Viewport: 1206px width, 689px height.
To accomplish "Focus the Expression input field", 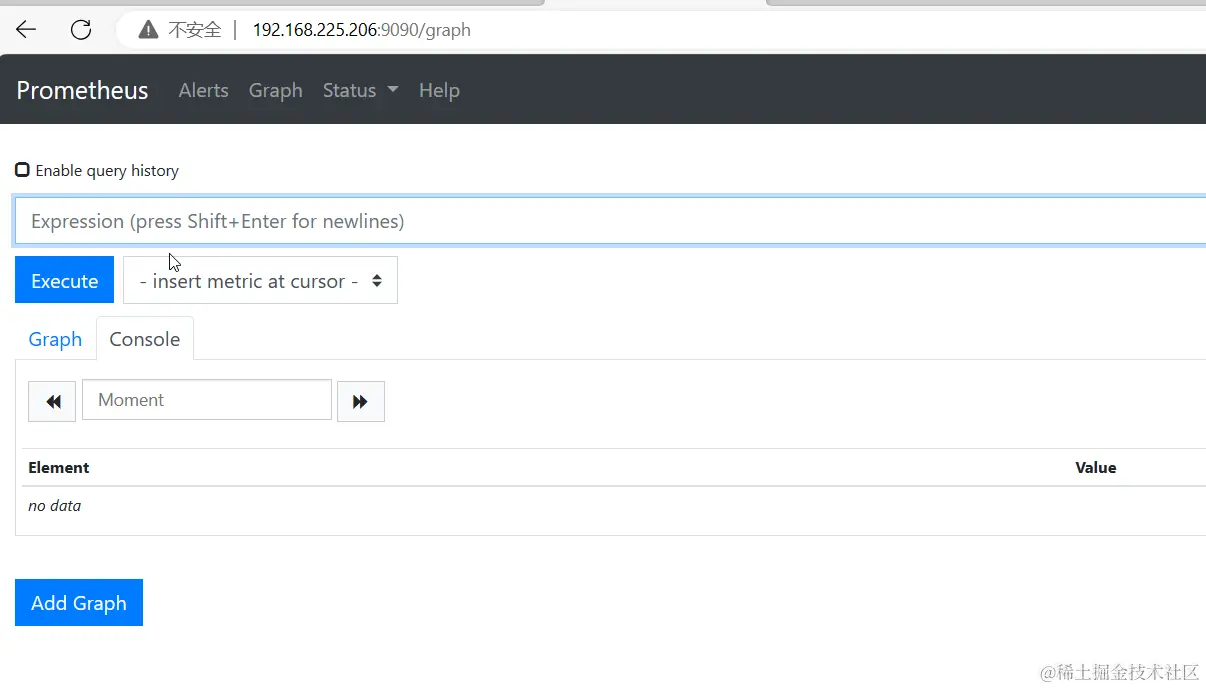I will click(610, 221).
